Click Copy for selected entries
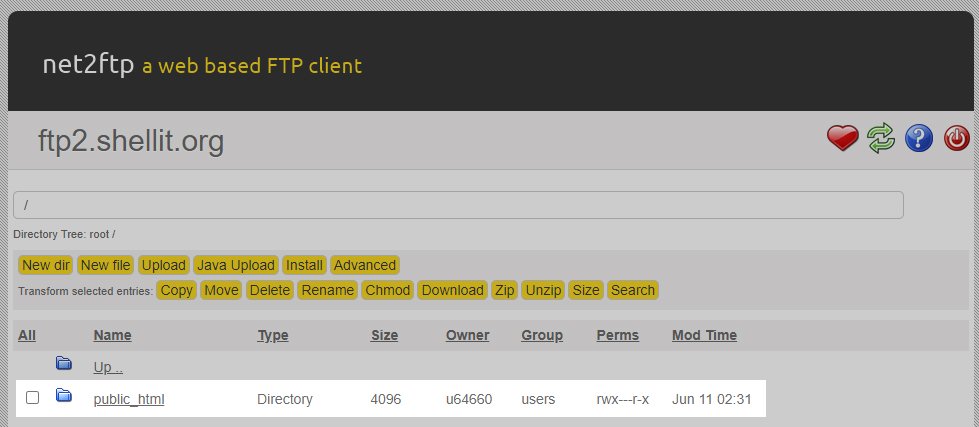The image size is (979, 427). click(x=177, y=290)
